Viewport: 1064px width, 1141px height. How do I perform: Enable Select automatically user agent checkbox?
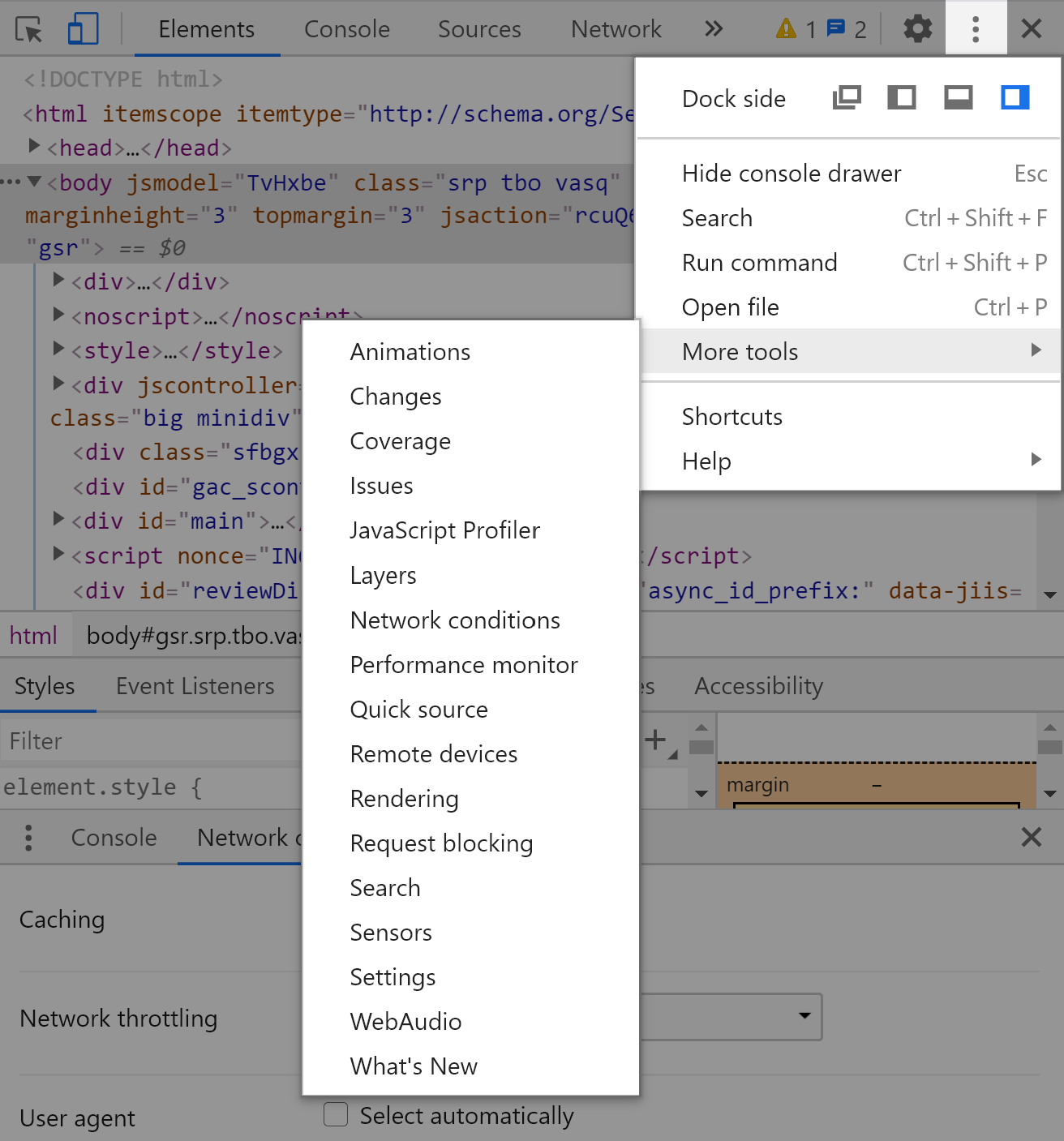pyautogui.click(x=336, y=1114)
